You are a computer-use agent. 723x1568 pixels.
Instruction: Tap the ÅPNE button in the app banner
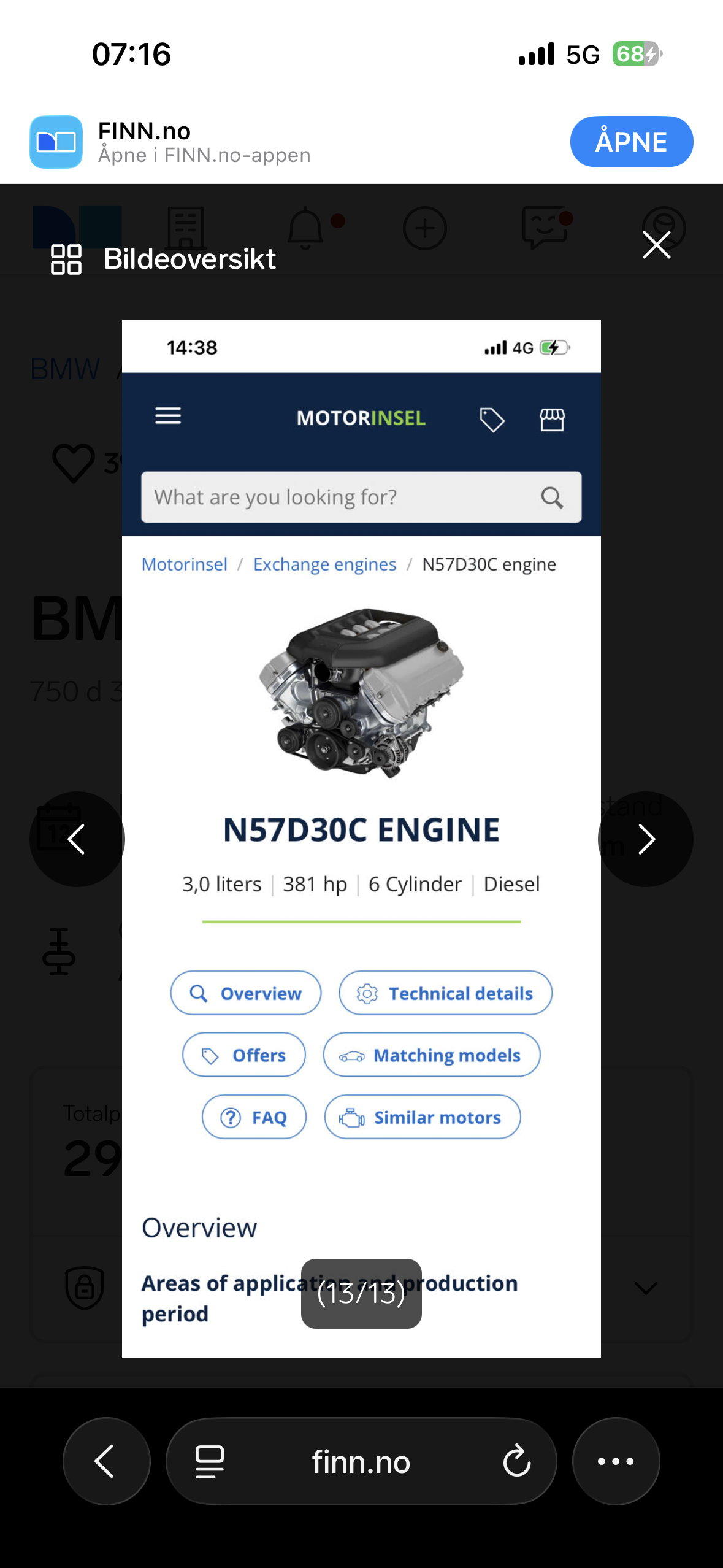[631, 142]
